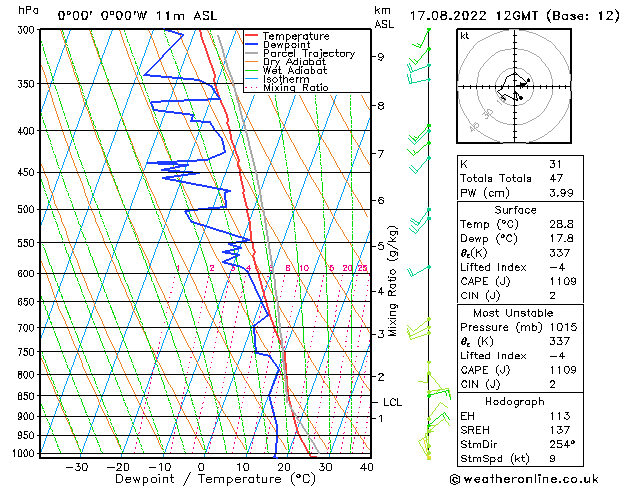
Task: Click 'CIN (J)' in the Most Unstable section
Action: click(x=480, y=385)
